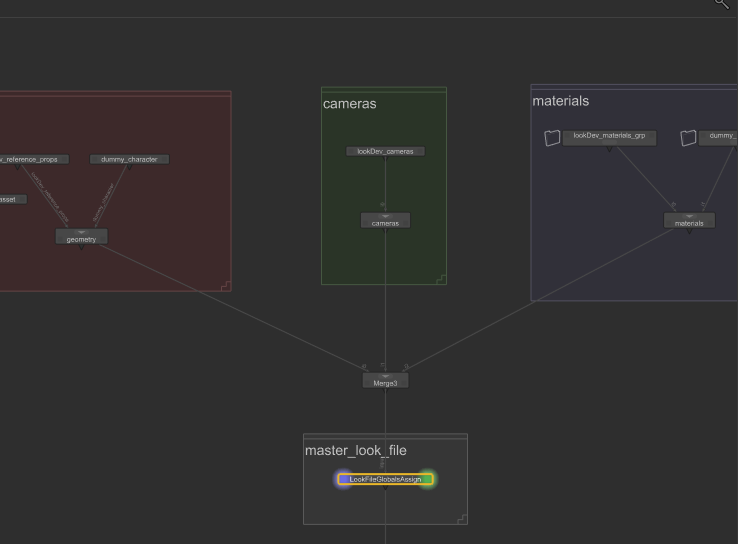This screenshot has width=738, height=544.
Task: Click resize handle of cameras backdrop
Action: [440, 278]
